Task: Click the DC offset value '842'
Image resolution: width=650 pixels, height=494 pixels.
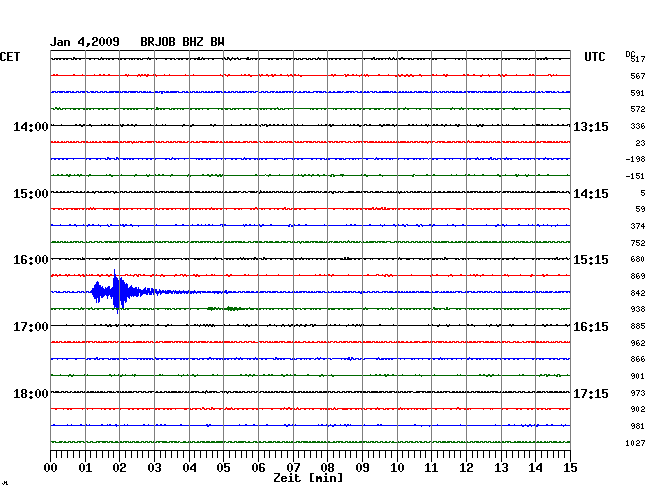Action: pyautogui.click(x=638, y=293)
